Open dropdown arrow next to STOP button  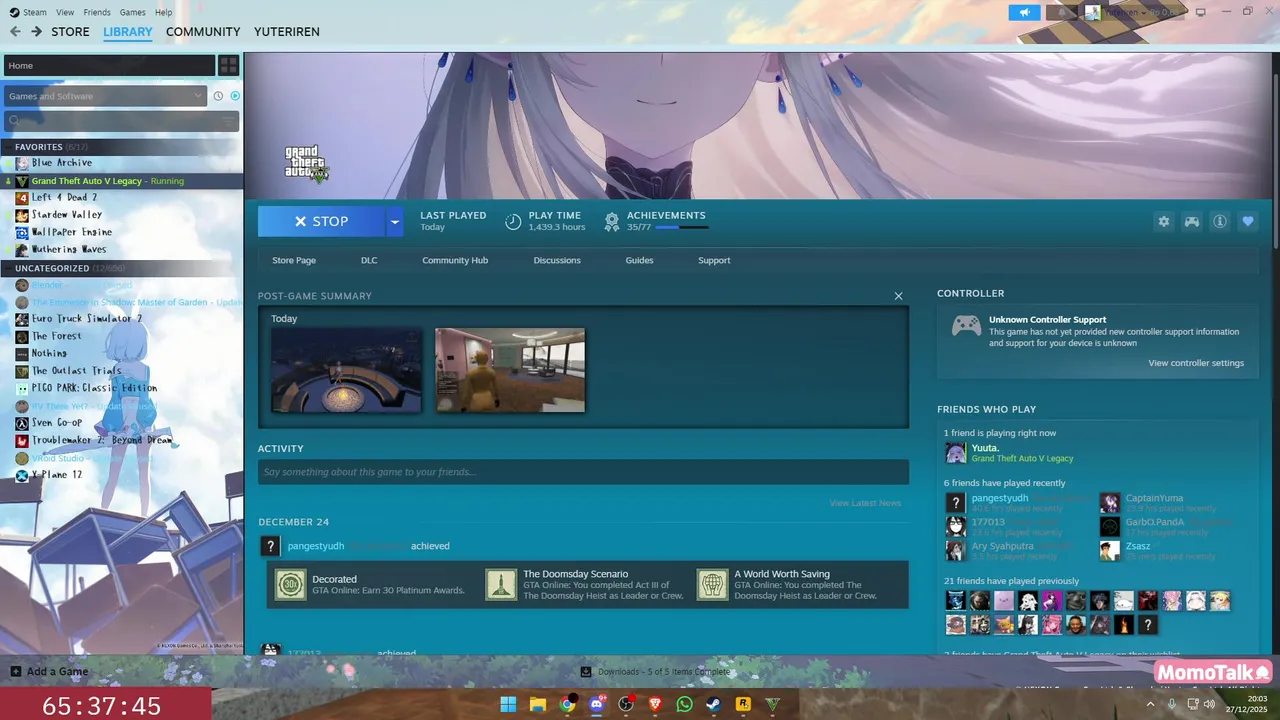pyautogui.click(x=394, y=222)
